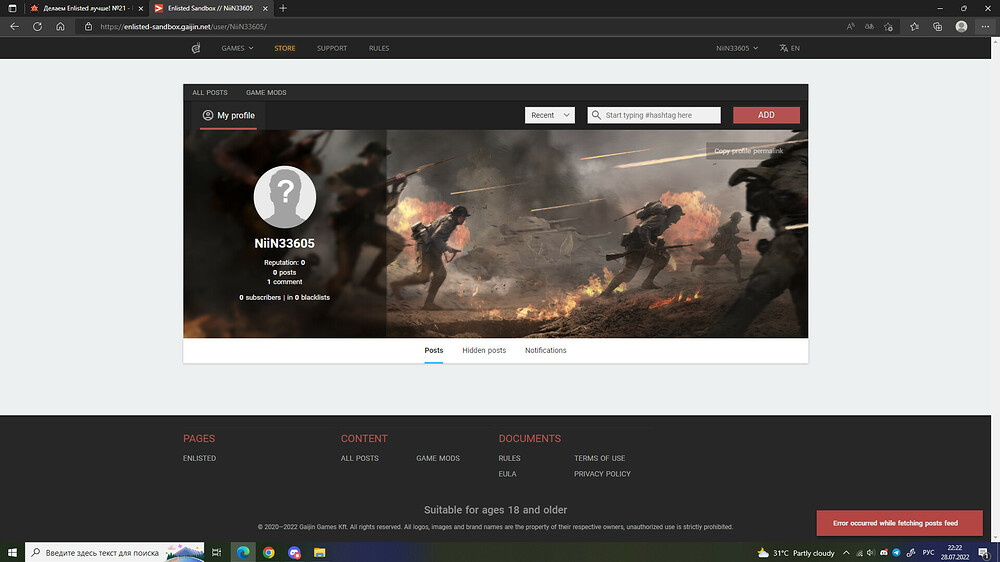The image size is (1000, 562).
Task: Open the Favorites list icon
Action: click(x=915, y=27)
